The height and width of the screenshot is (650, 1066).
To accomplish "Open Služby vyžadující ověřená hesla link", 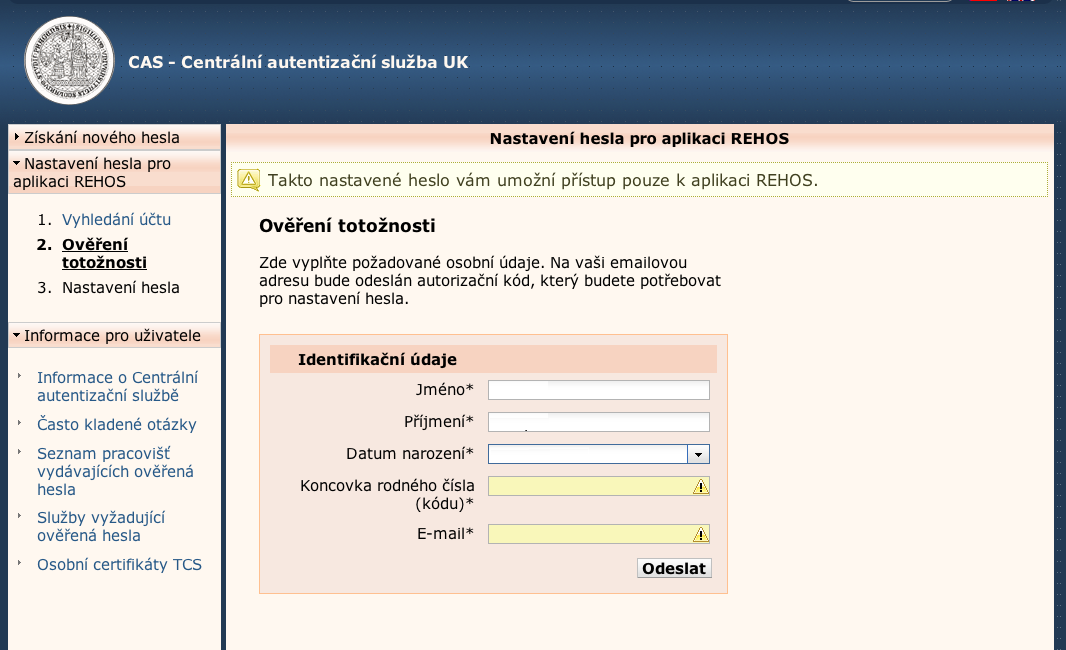I will click(x=101, y=526).
